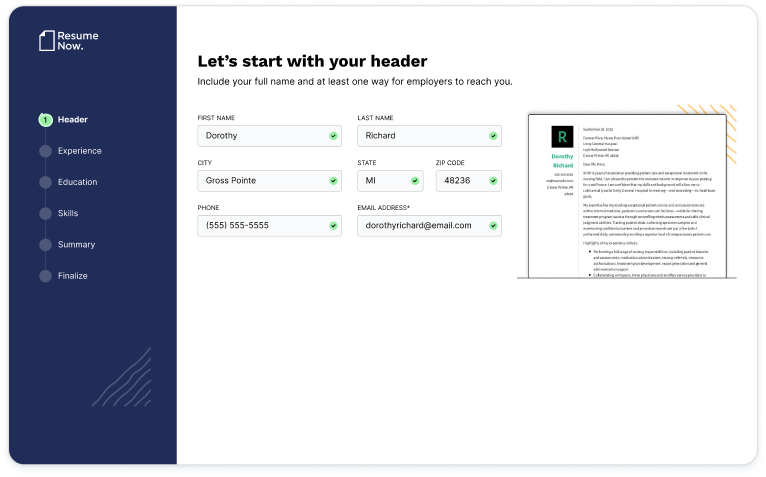Viewport: 766px width, 477px height.
Task: Click the Skills step circle marker
Action: (x=45, y=213)
